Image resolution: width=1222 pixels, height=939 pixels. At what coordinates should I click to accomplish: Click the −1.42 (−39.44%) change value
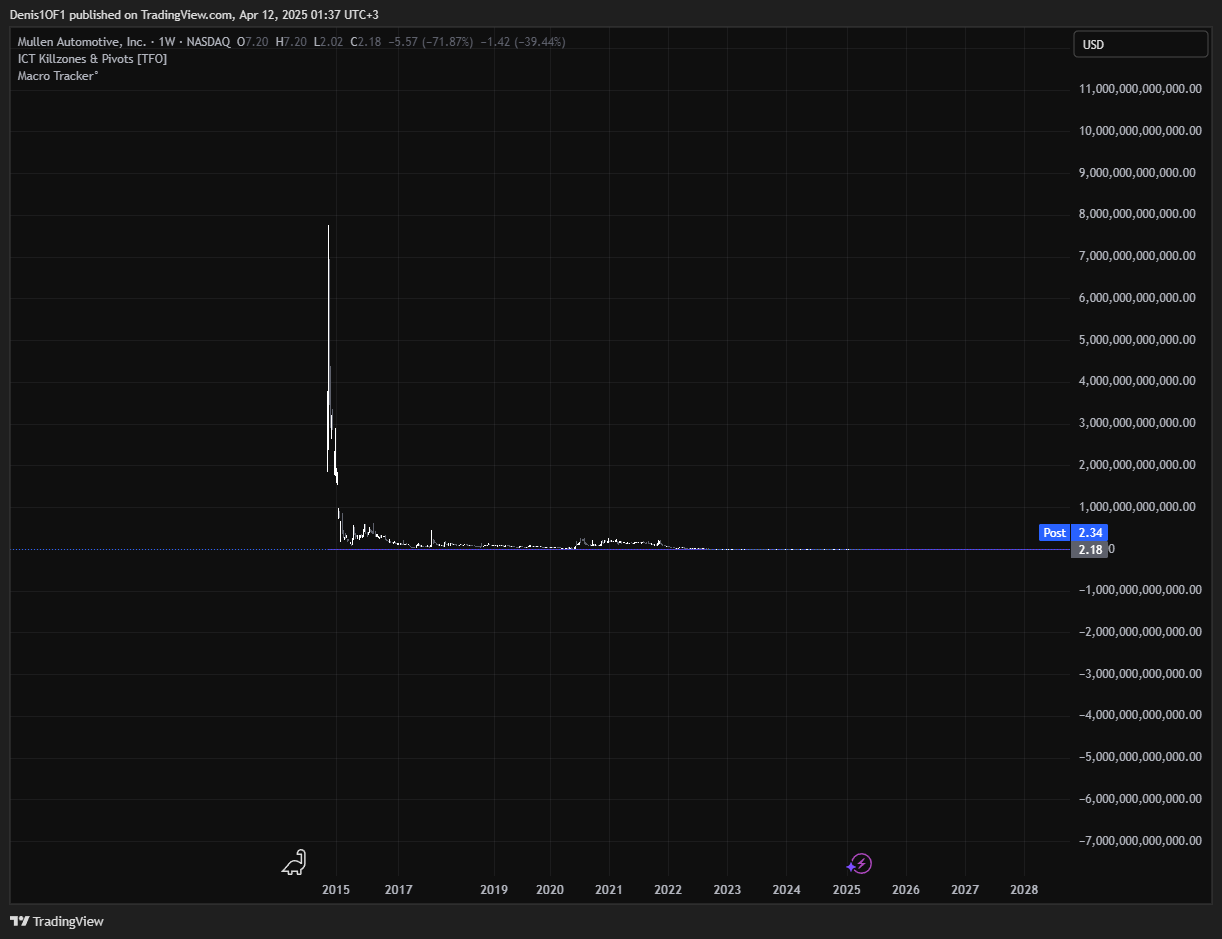(523, 42)
